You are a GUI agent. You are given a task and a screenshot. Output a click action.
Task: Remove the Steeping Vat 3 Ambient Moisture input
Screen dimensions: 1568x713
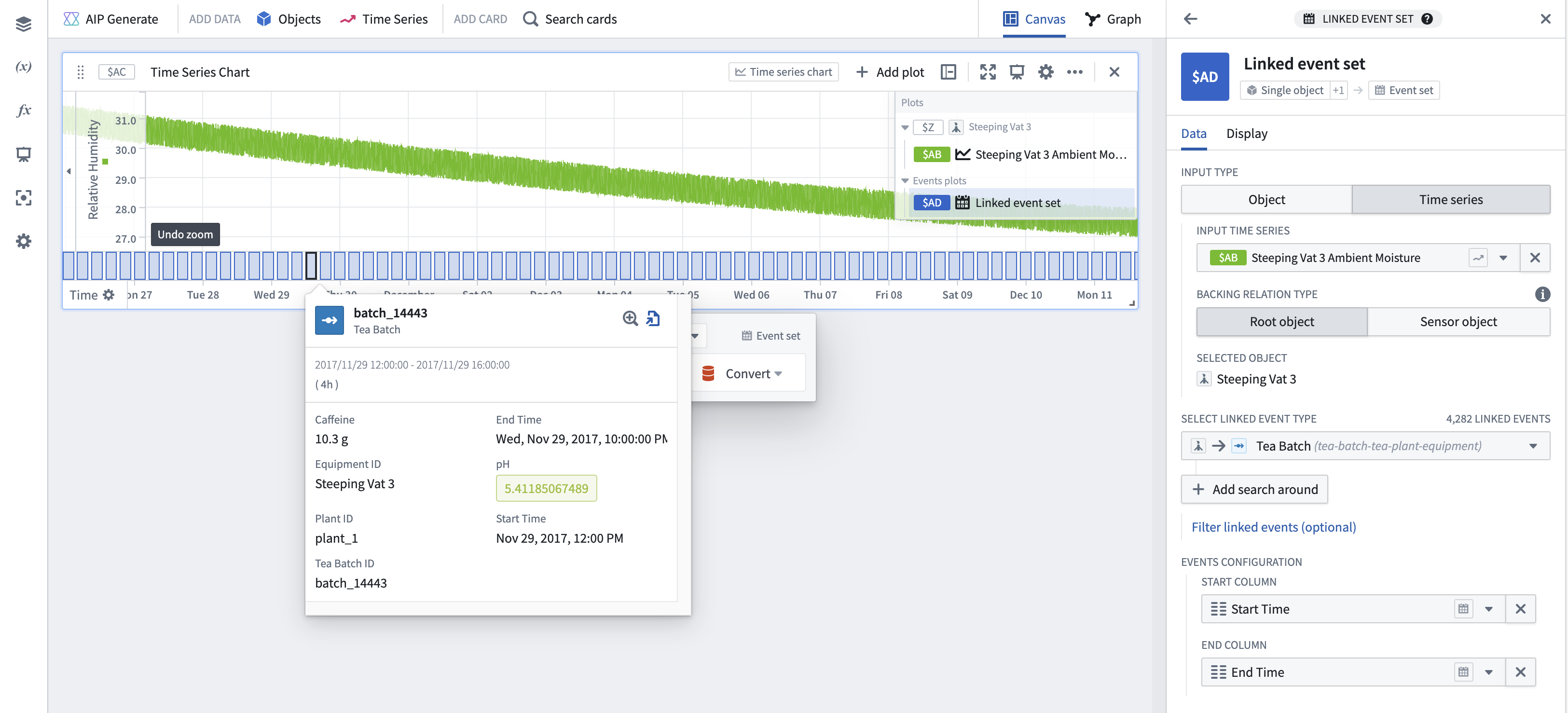pyautogui.click(x=1535, y=258)
